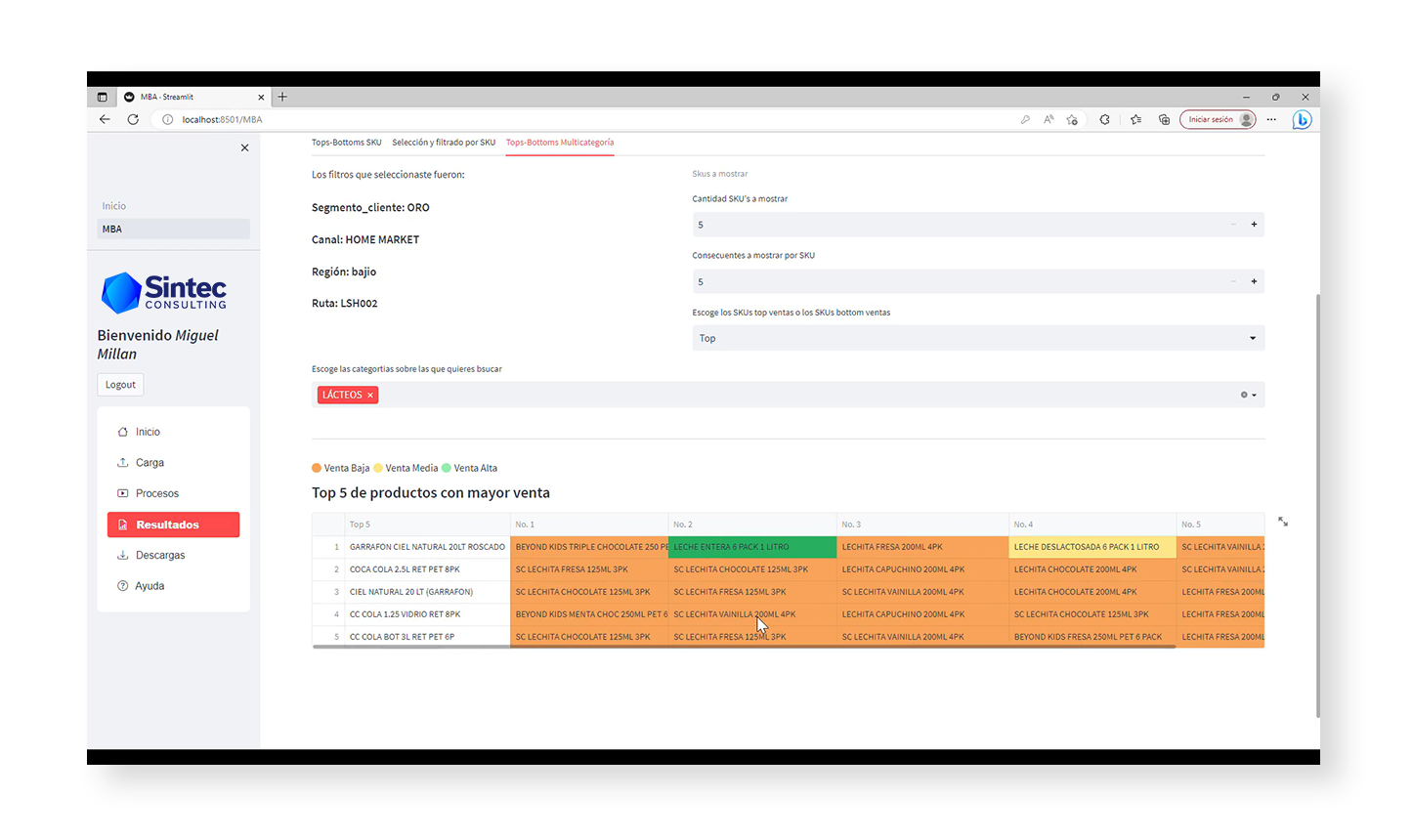The width and height of the screenshot is (1413, 840).
Task: Sort table by the Top 5 column header
Action: (x=427, y=525)
